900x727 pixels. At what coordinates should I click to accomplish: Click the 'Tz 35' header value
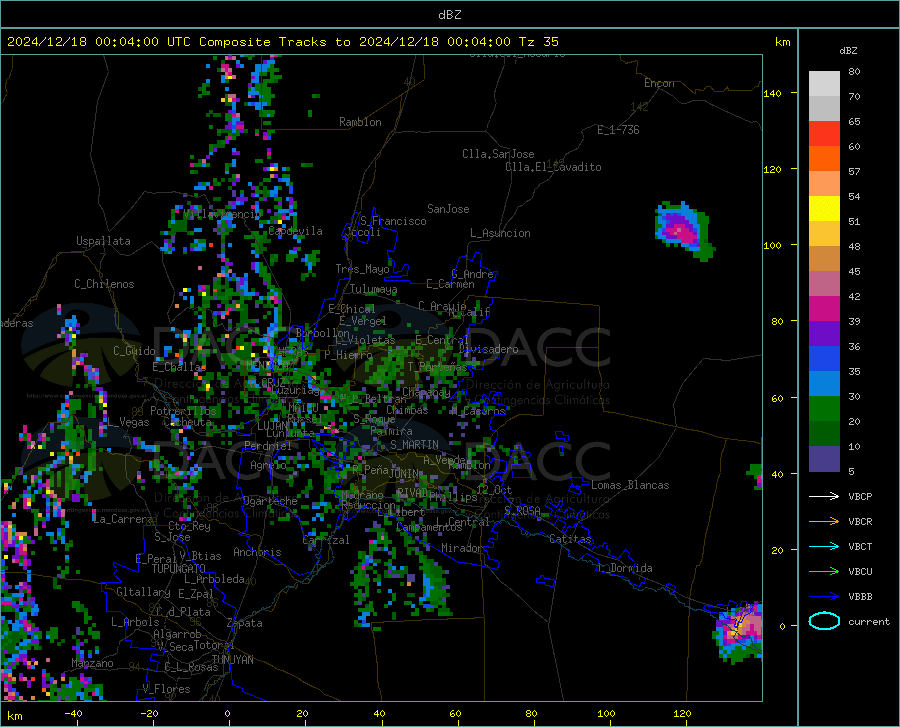click(538, 42)
